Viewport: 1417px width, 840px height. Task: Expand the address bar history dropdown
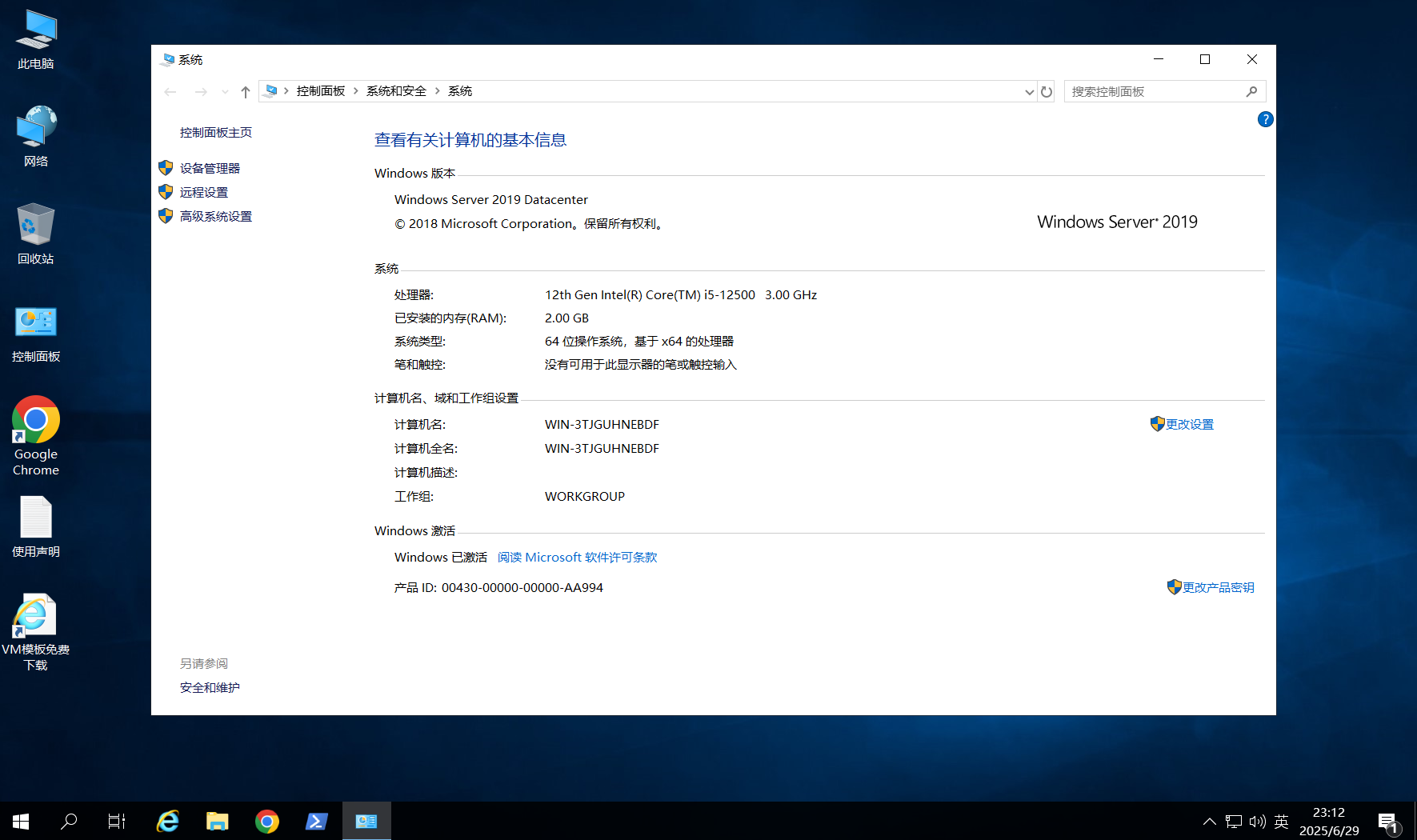[x=1030, y=92]
